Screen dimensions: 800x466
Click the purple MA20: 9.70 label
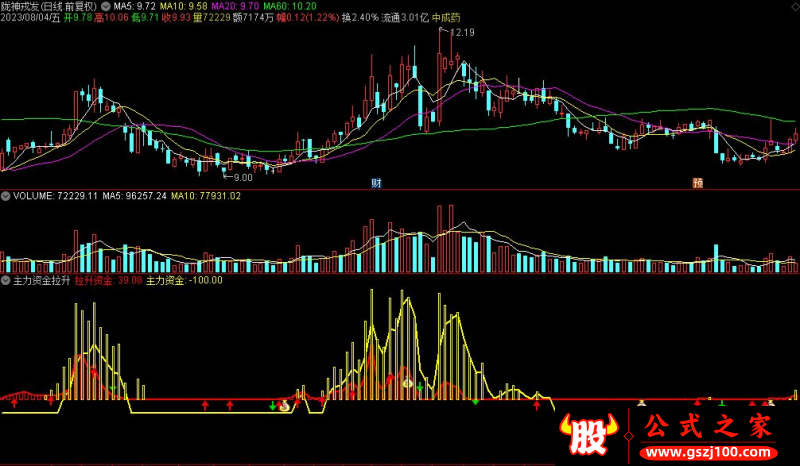pos(235,7)
